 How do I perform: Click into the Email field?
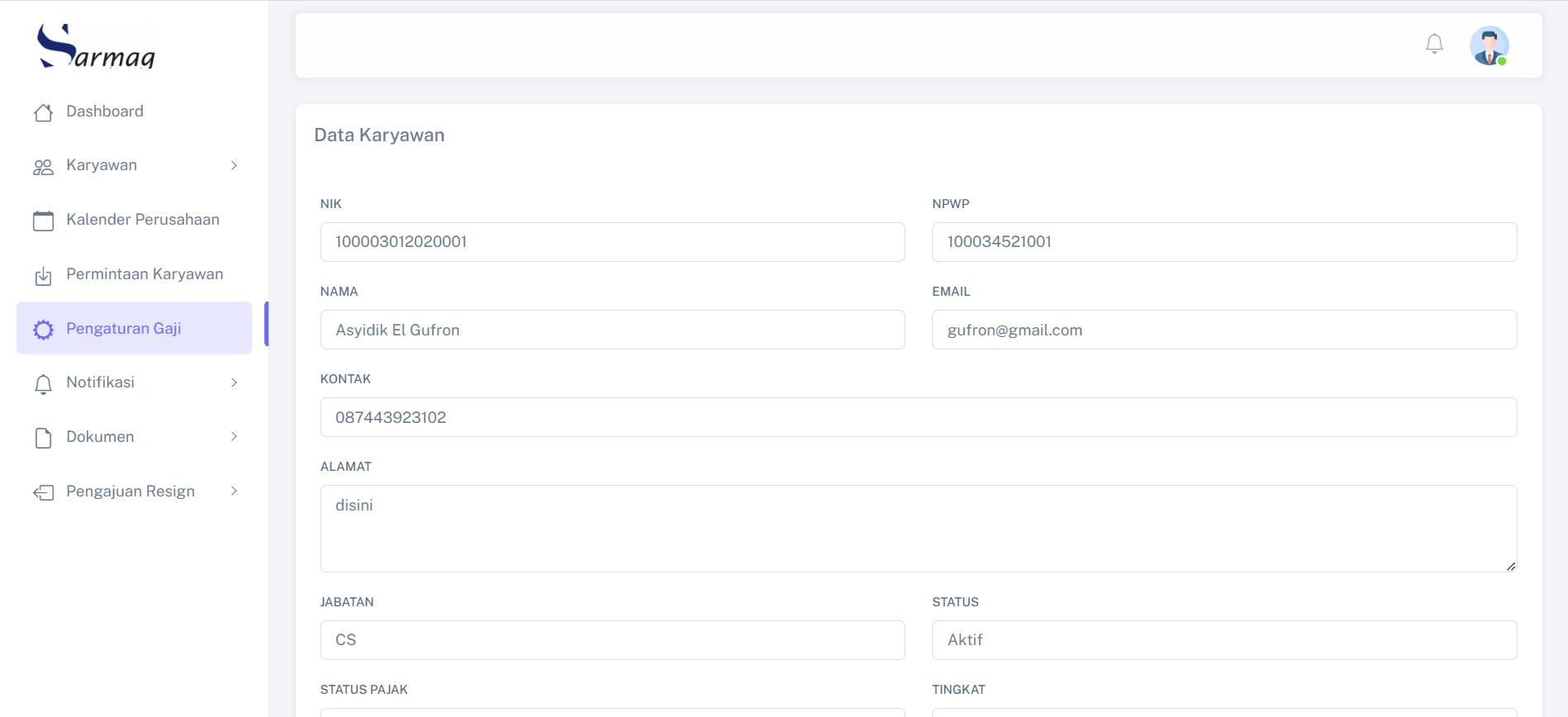point(1224,330)
